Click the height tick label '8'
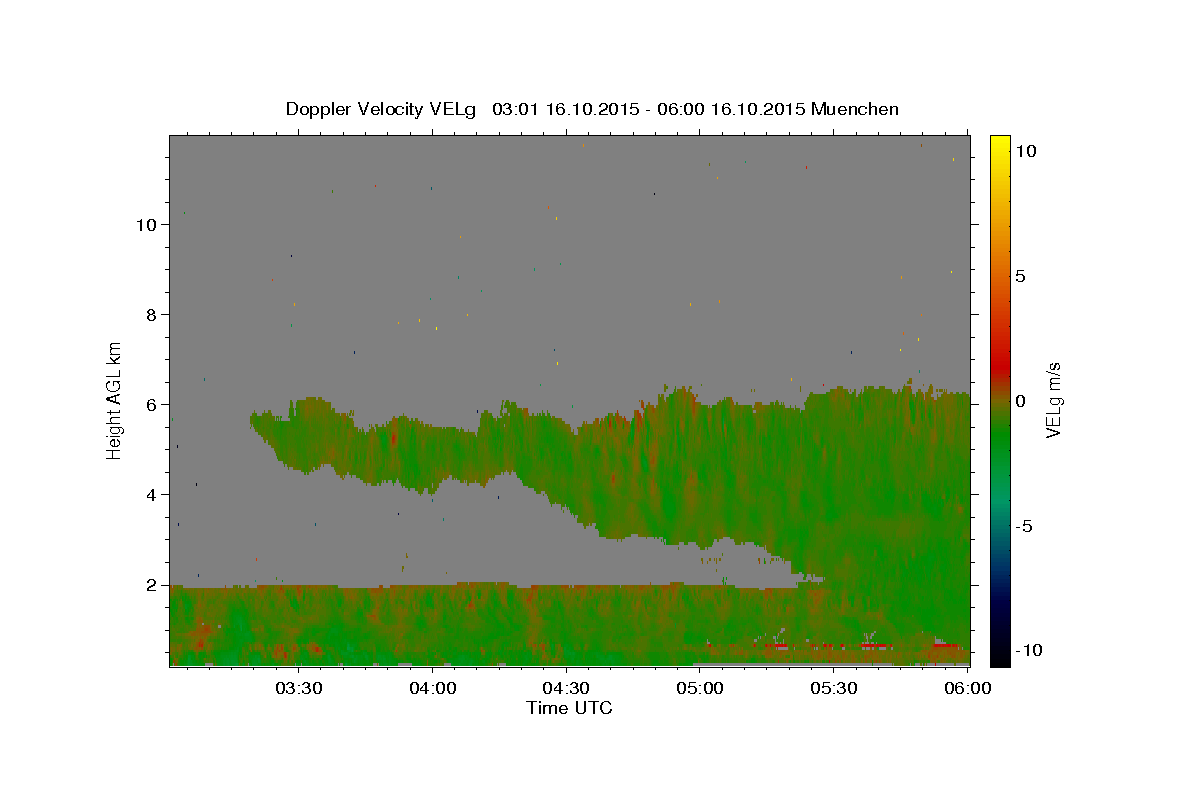Image resolution: width=1200 pixels, height=800 pixels. tap(153, 314)
